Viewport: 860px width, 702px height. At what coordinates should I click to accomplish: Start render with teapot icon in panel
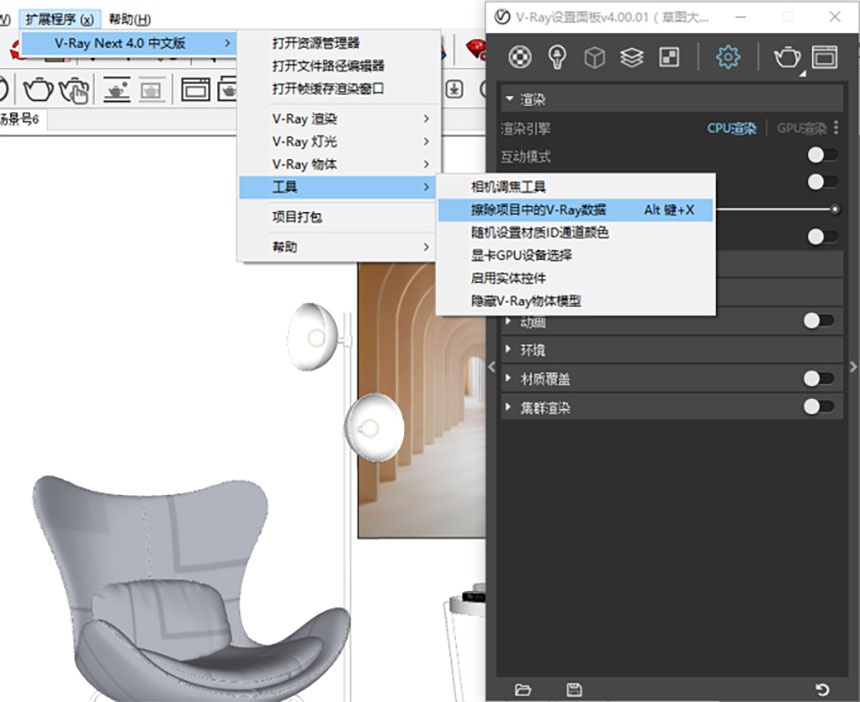(x=787, y=57)
